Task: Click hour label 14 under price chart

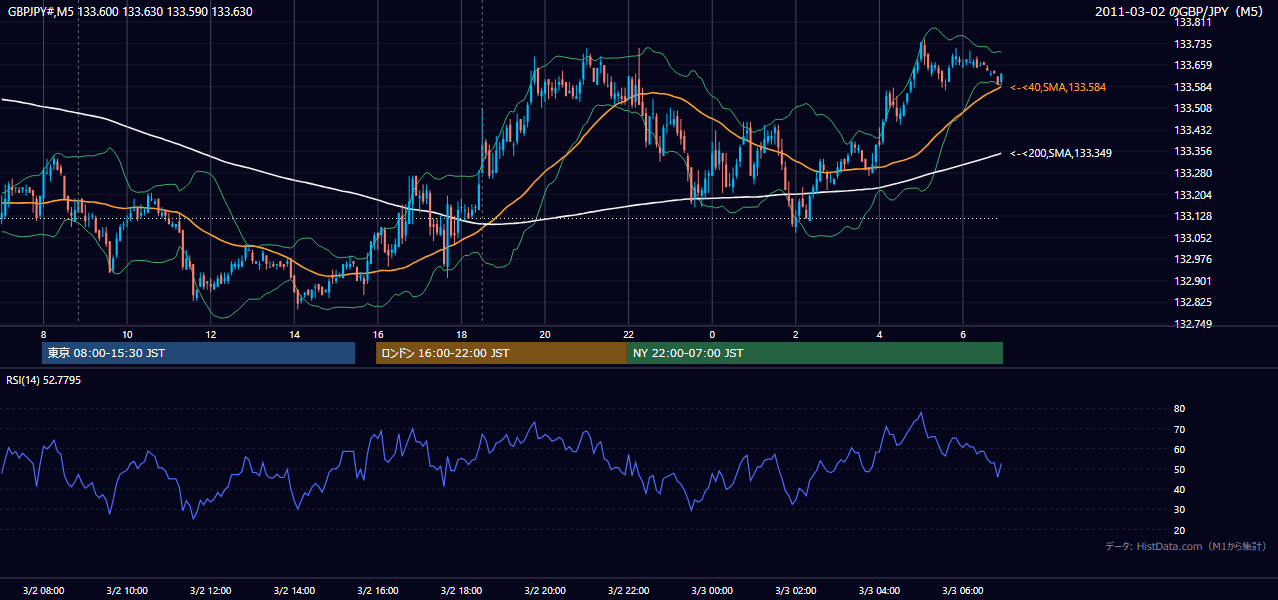Action: [294, 334]
